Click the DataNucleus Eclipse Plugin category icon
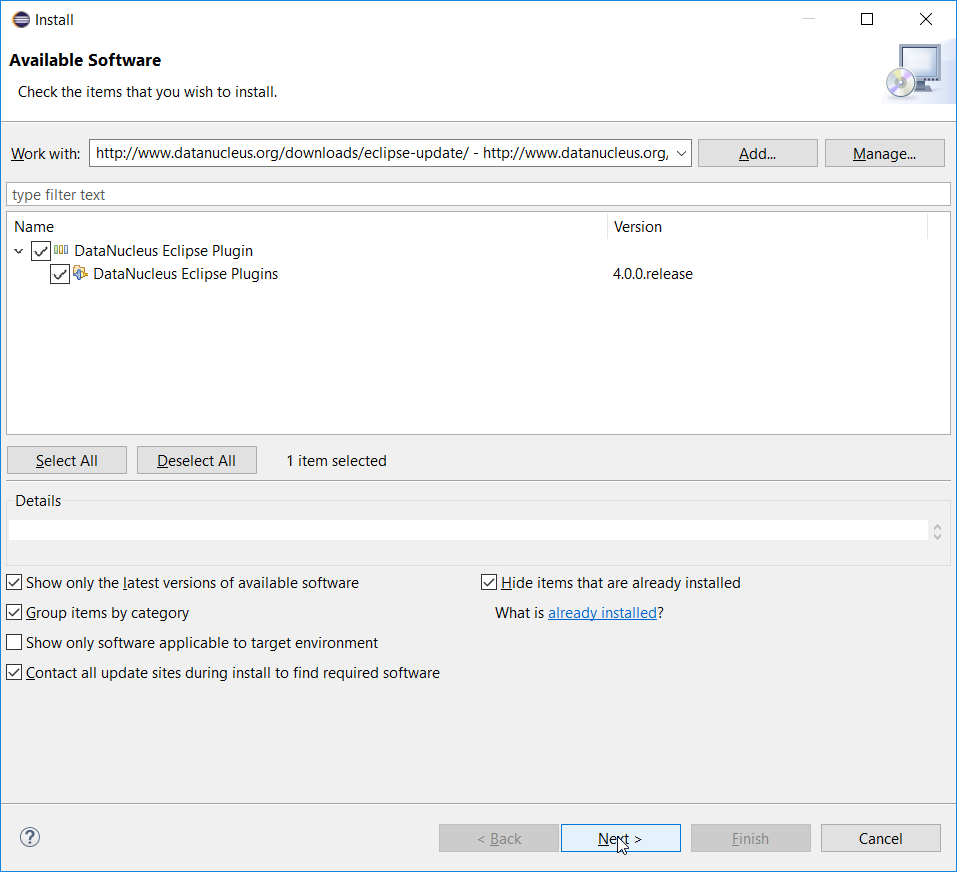This screenshot has width=957, height=872. pos(62,250)
